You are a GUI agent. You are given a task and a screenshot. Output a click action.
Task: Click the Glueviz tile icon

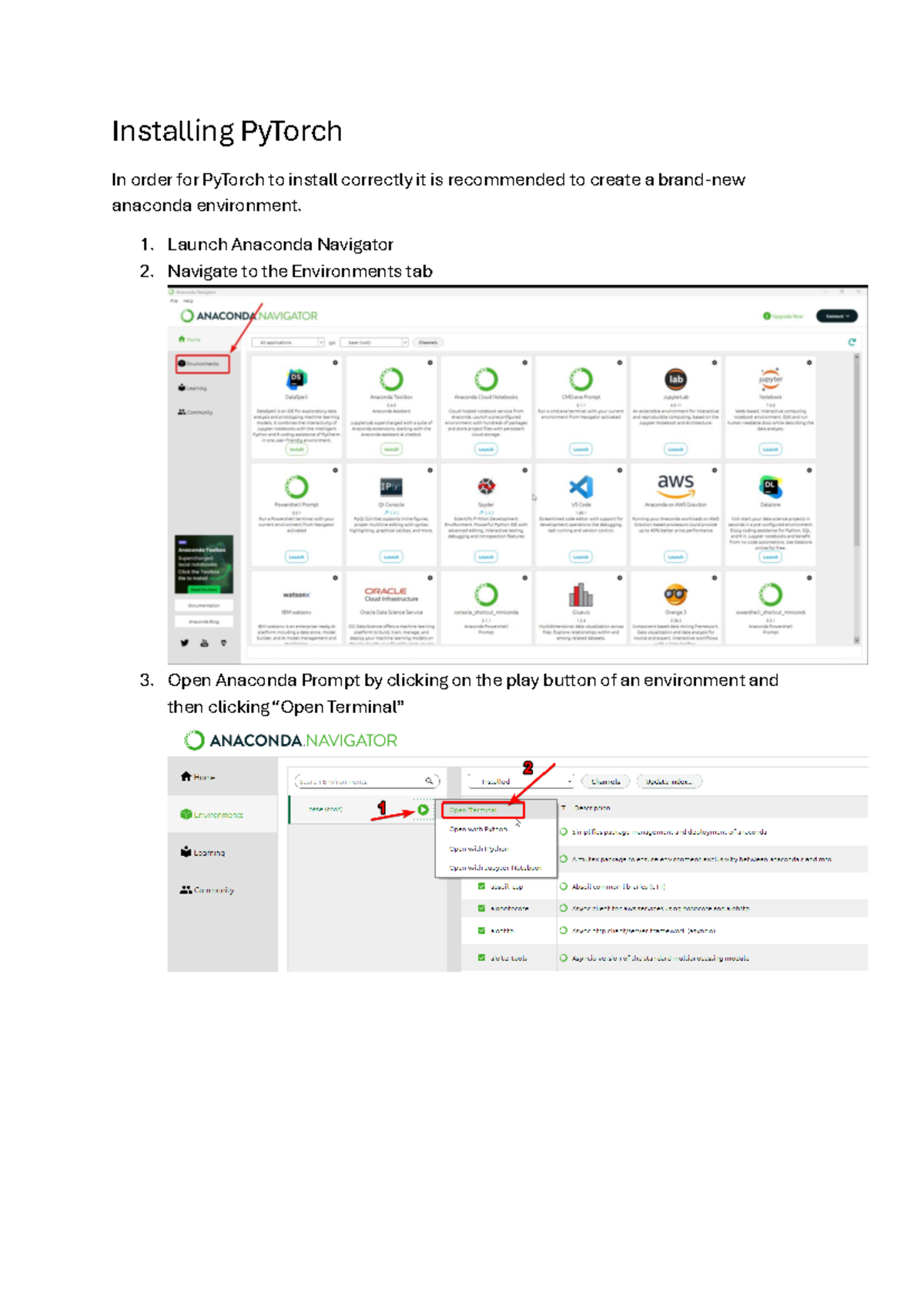[581, 594]
